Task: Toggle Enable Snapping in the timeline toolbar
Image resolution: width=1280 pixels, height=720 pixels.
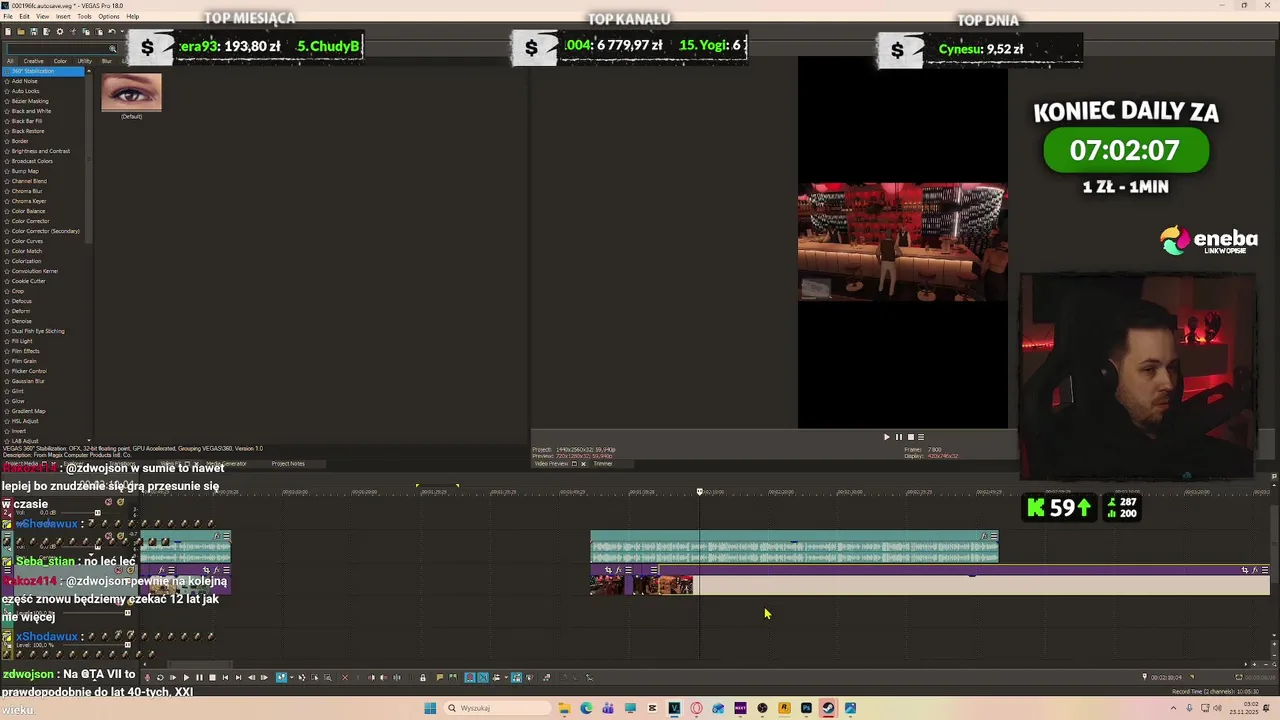Action: [x=470, y=678]
